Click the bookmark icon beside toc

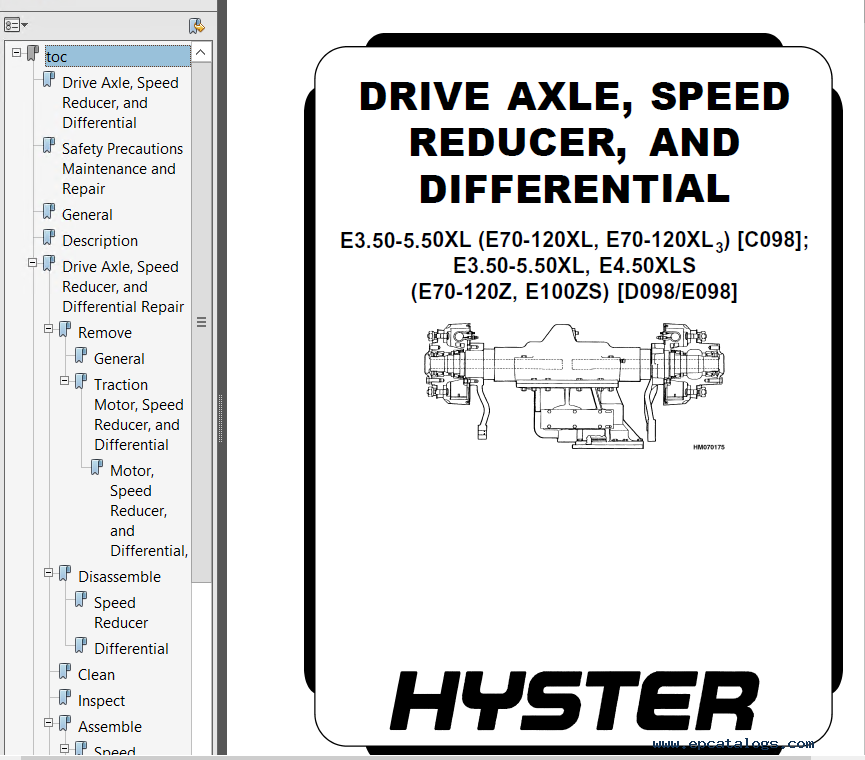point(33,53)
